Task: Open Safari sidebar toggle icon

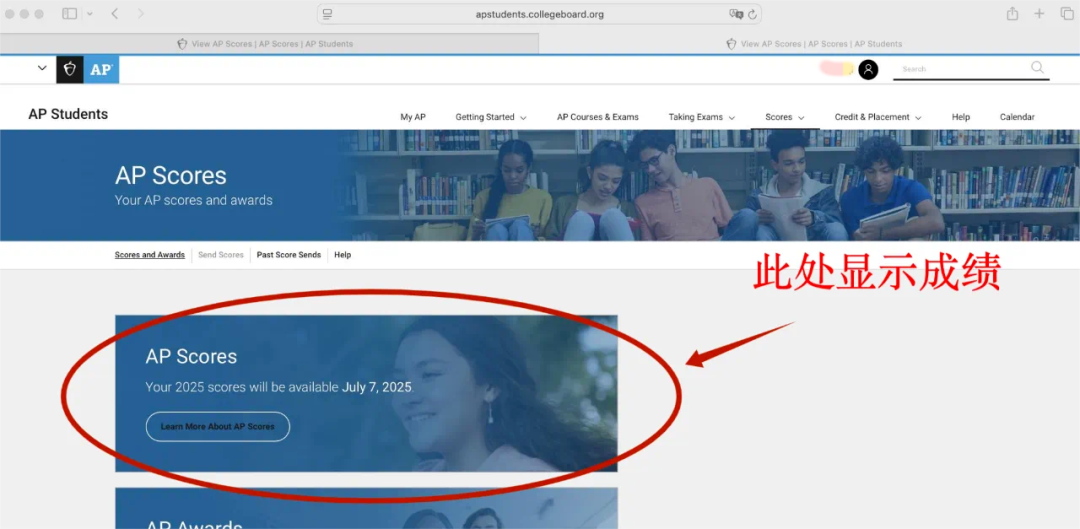Action: pyautogui.click(x=70, y=14)
